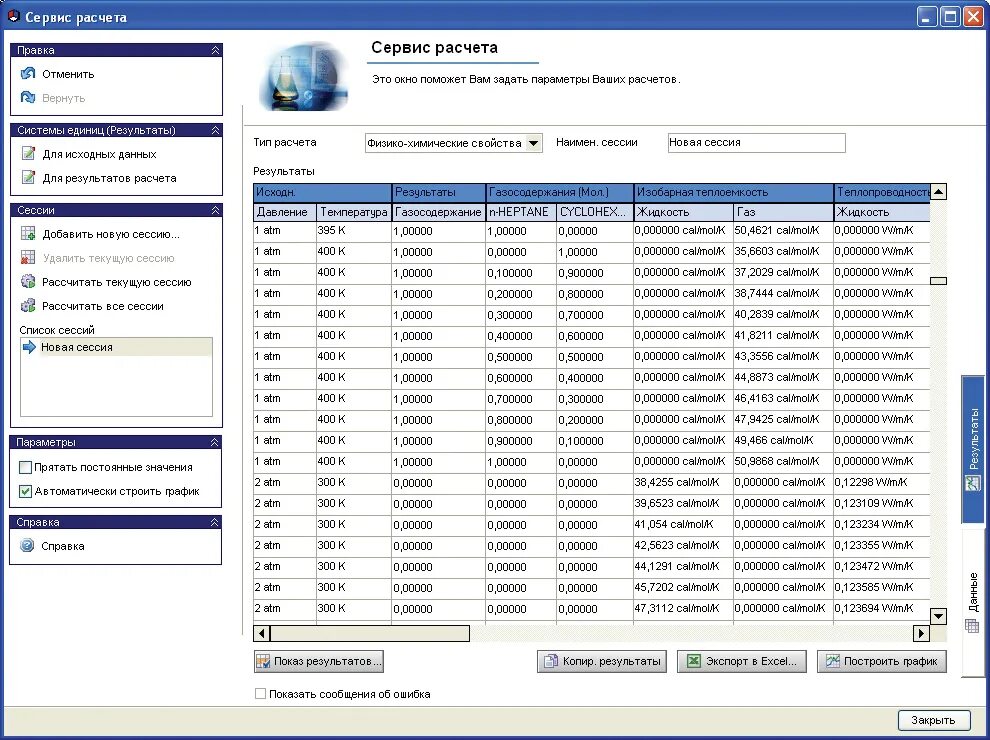This screenshot has height=740, width=990.
Task: Toggle Прятать постоянные значения checkbox
Action: click(25, 467)
